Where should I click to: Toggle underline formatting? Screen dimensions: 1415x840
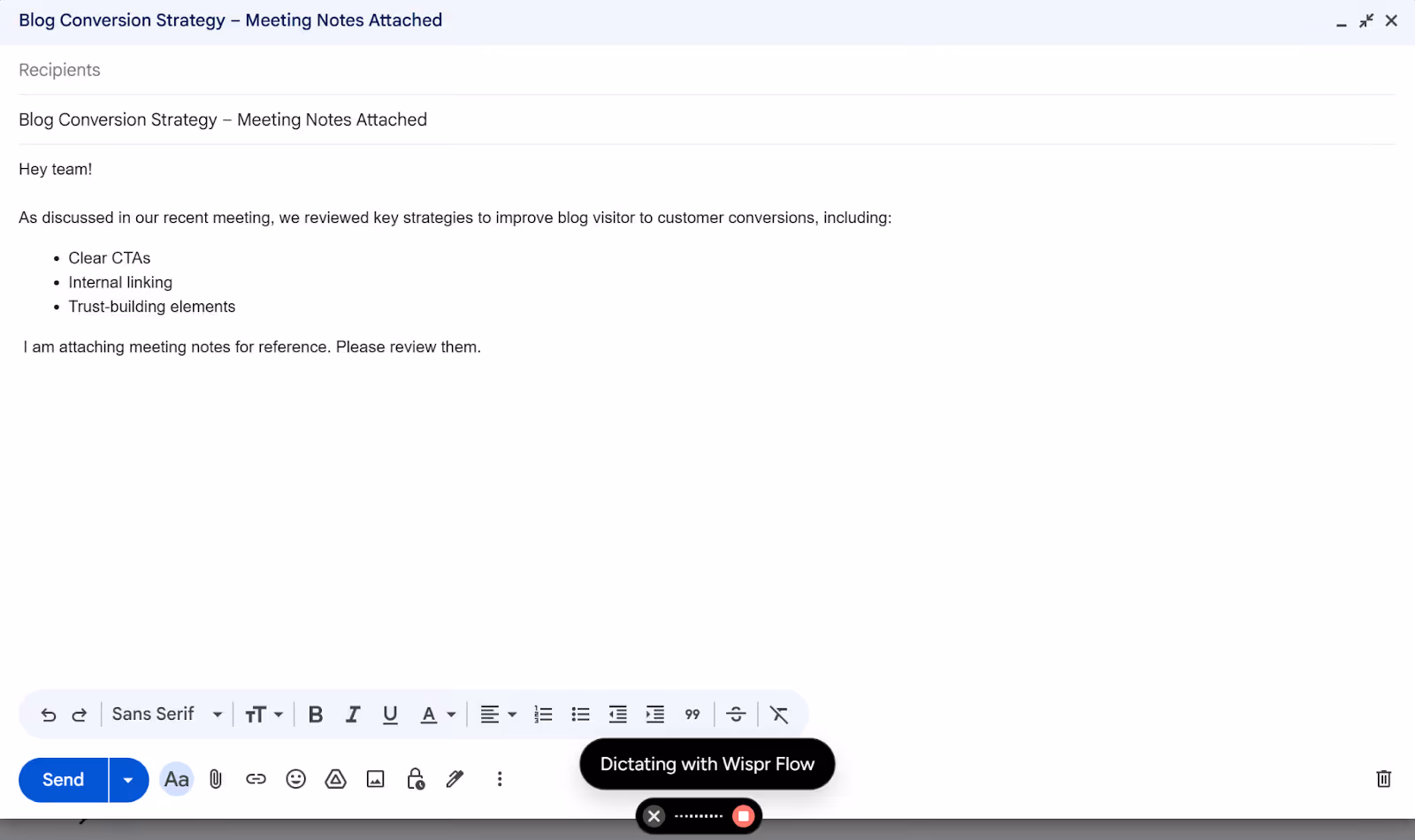[x=390, y=714]
